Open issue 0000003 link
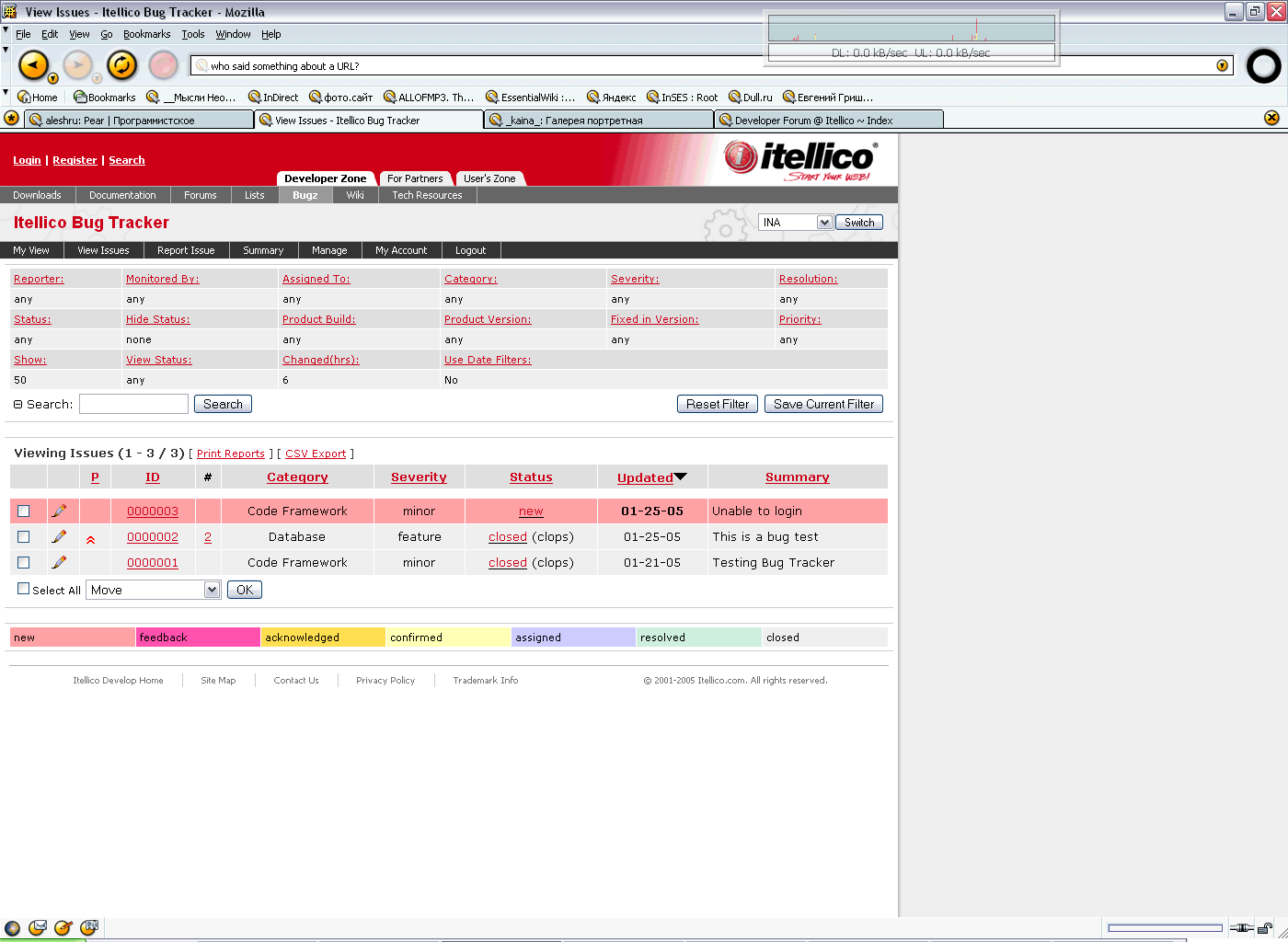This screenshot has width=1288, height=942. (153, 511)
